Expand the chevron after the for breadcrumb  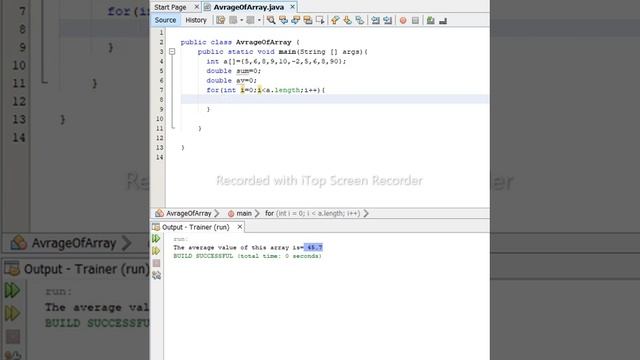(366, 213)
